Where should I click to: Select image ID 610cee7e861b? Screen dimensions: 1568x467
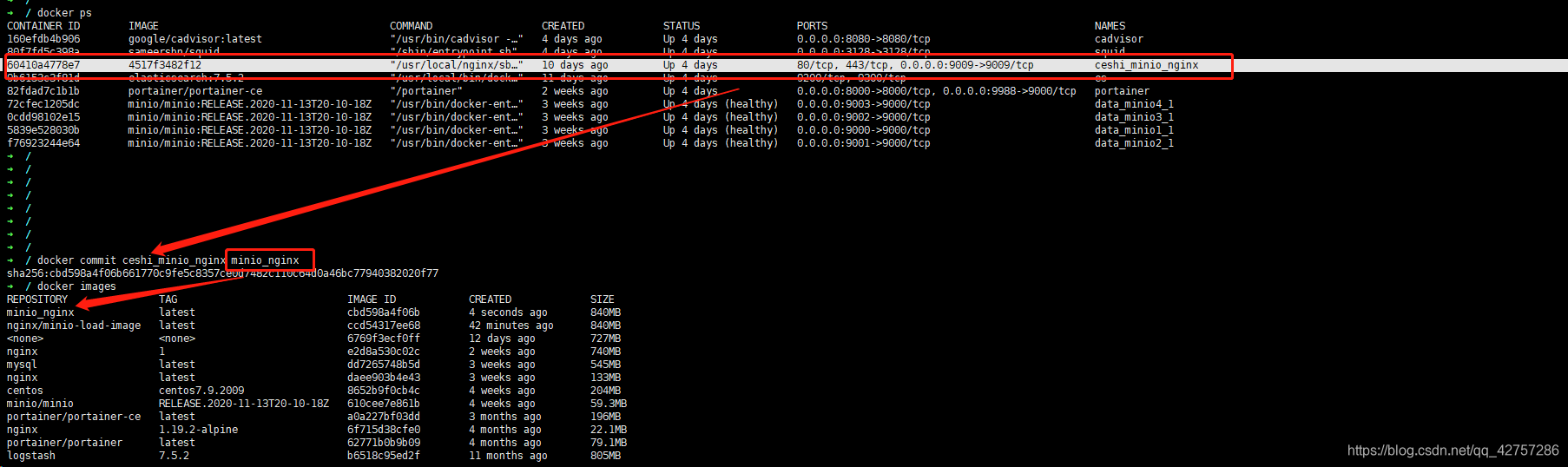pos(384,404)
